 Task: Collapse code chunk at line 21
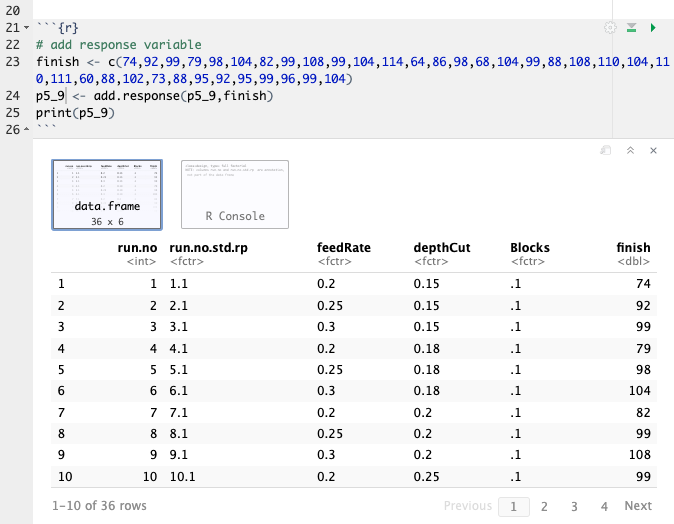(27, 28)
